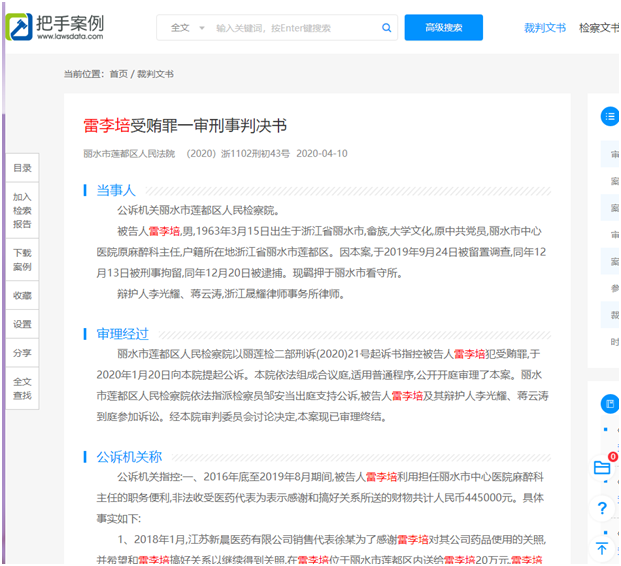
Task: Open 目录 in the left sidebar
Action: (22, 168)
